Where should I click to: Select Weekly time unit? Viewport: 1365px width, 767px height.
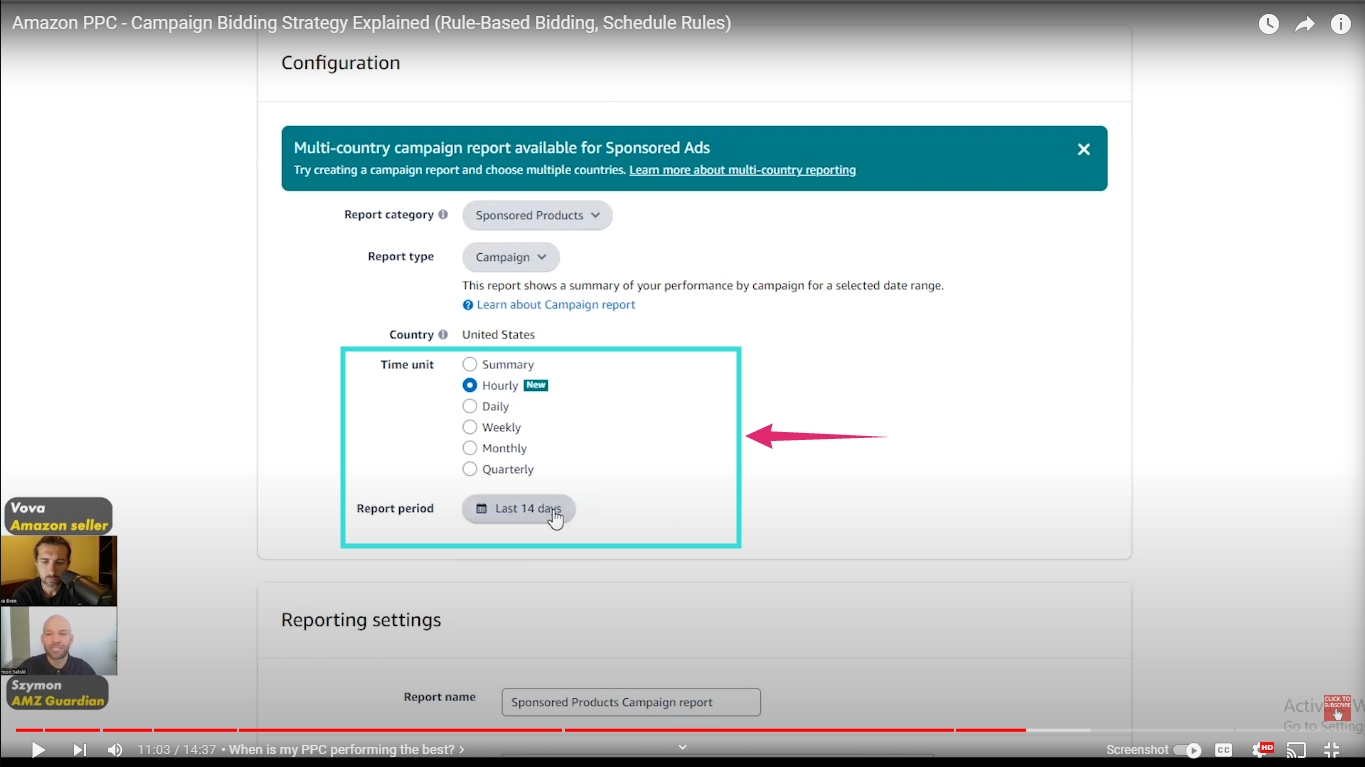pyautogui.click(x=470, y=427)
